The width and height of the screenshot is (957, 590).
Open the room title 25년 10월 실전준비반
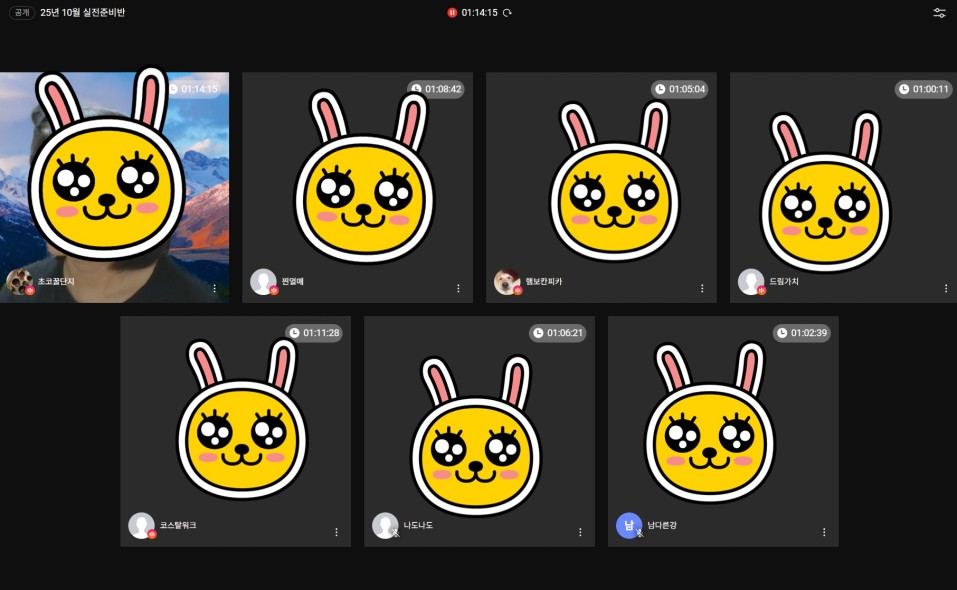tap(83, 13)
